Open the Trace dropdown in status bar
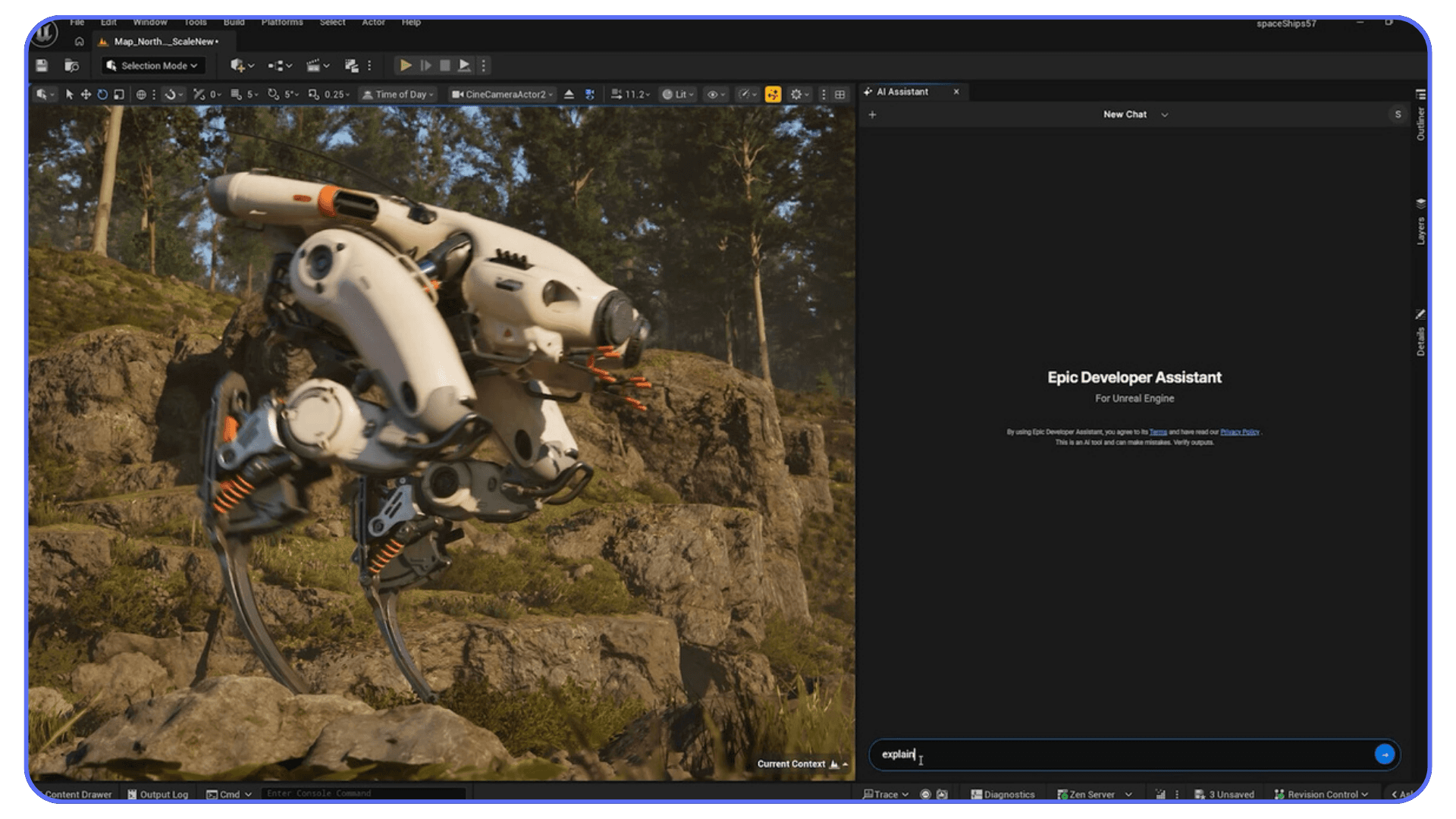The height and width of the screenshot is (819, 1456). [x=886, y=795]
